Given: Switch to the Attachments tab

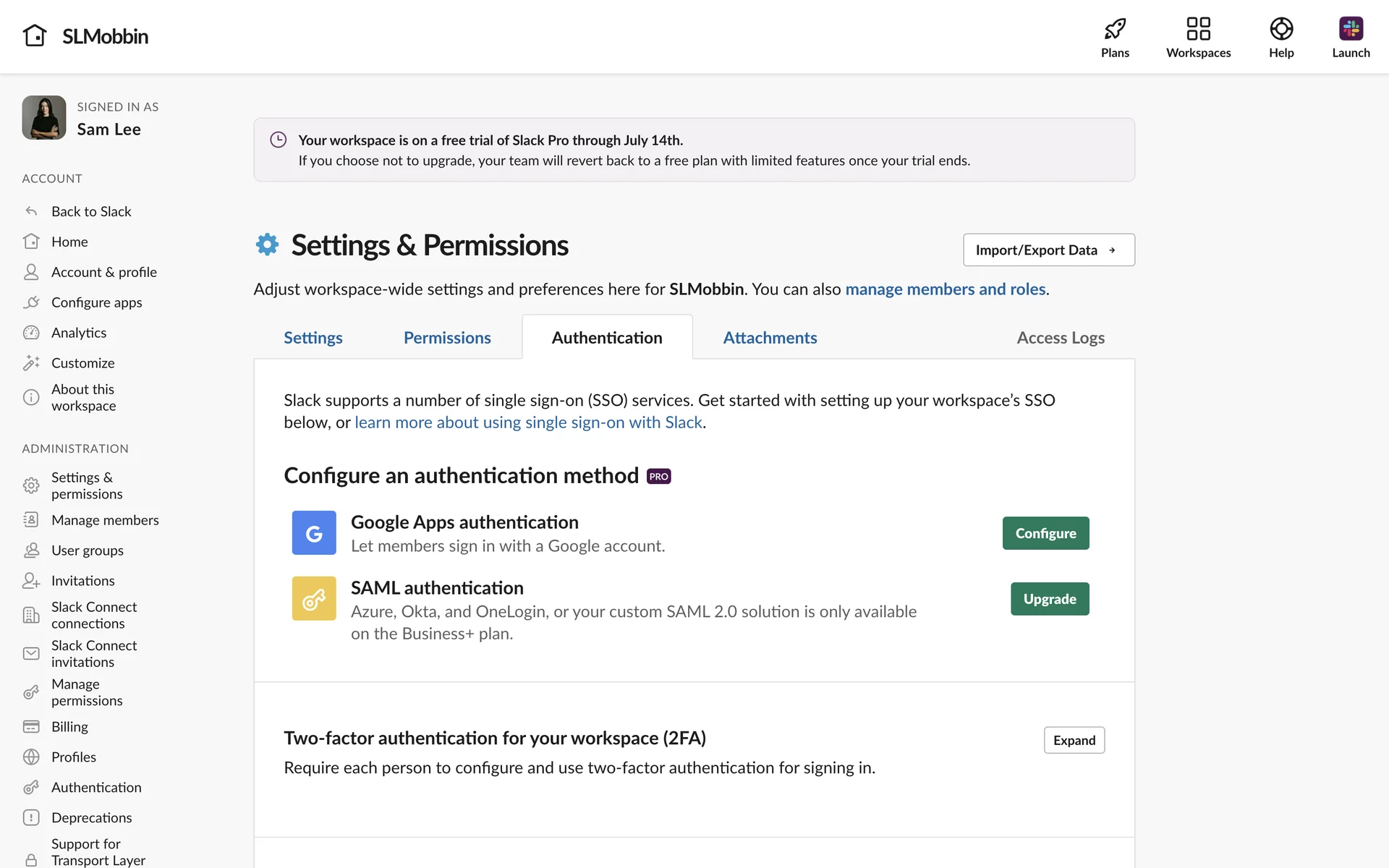Looking at the screenshot, I should (x=770, y=338).
